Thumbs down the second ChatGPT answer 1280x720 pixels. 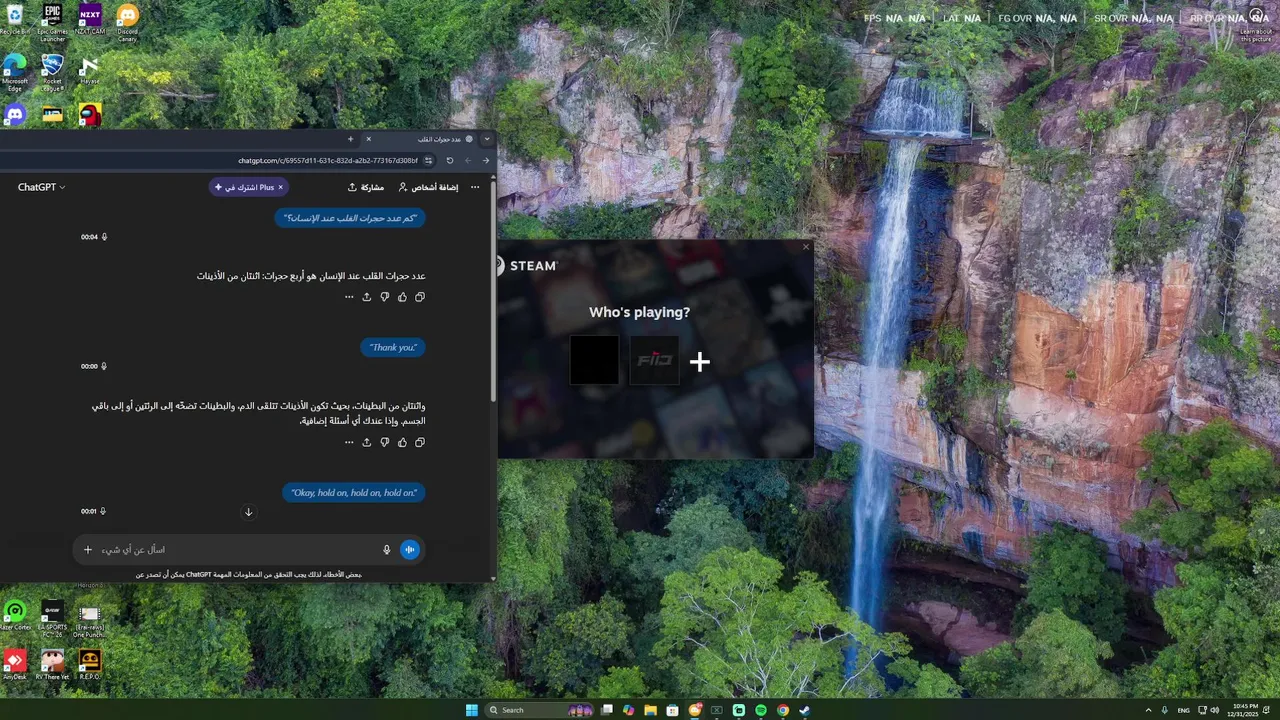pyautogui.click(x=384, y=442)
